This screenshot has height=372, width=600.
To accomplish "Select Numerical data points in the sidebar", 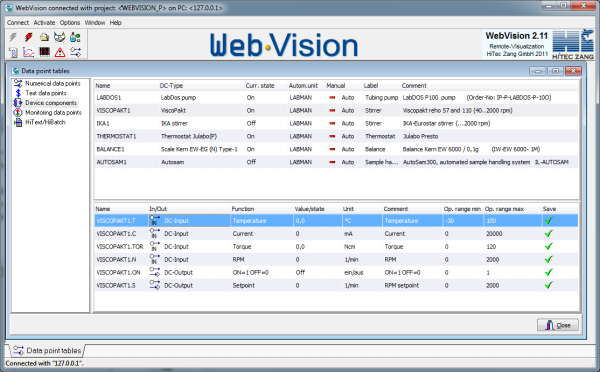I will point(52,83).
